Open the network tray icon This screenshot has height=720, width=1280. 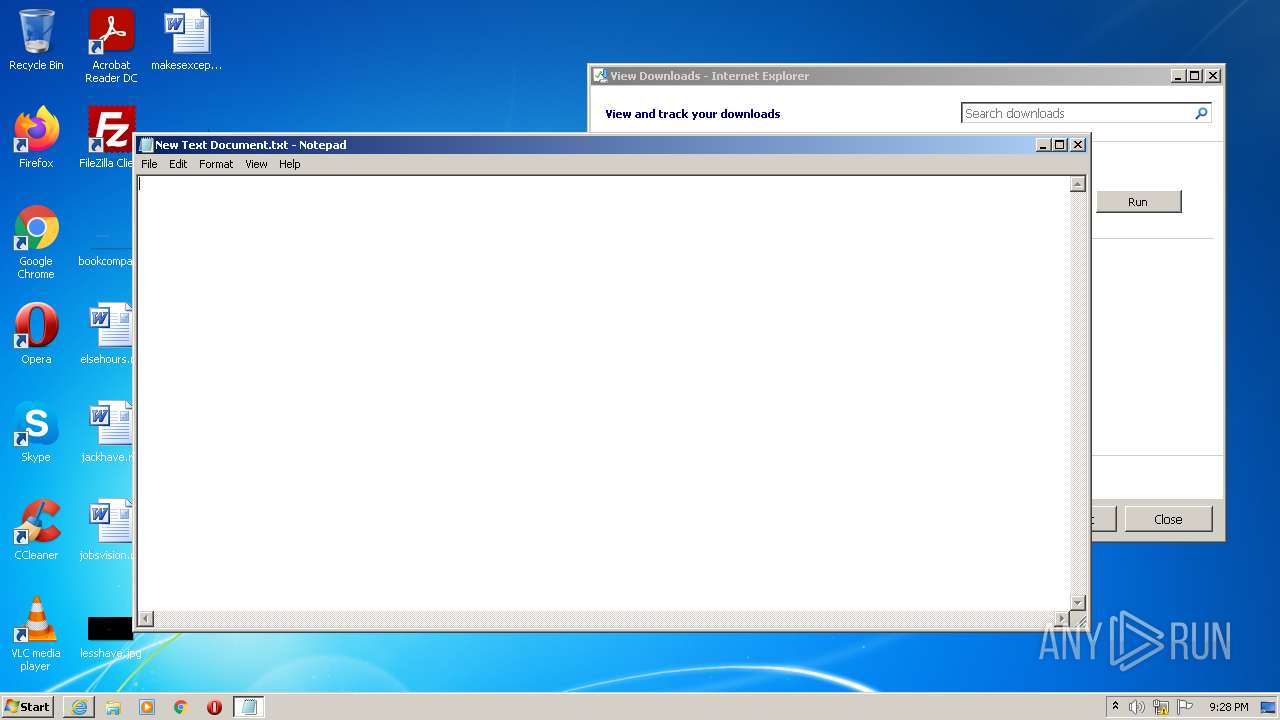tap(1161, 707)
